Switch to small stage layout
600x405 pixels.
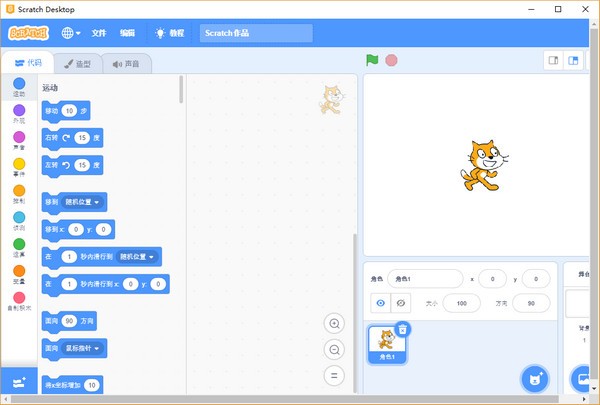point(551,60)
